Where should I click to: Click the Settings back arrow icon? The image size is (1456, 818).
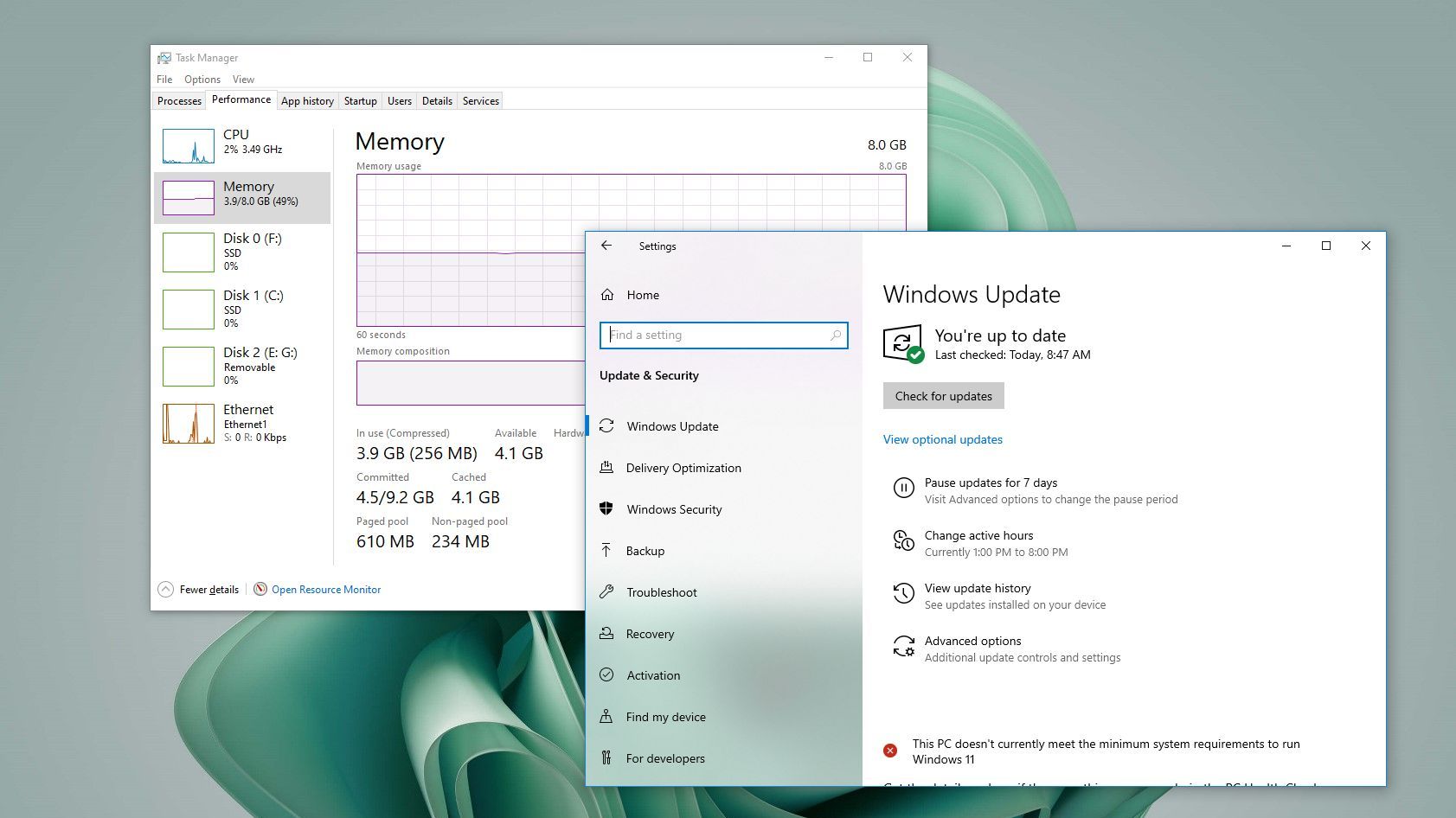coord(606,246)
